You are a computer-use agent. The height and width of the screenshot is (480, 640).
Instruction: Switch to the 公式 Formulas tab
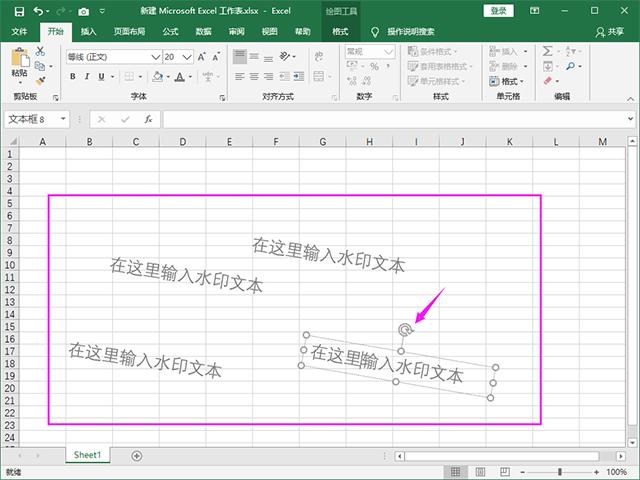pos(170,31)
